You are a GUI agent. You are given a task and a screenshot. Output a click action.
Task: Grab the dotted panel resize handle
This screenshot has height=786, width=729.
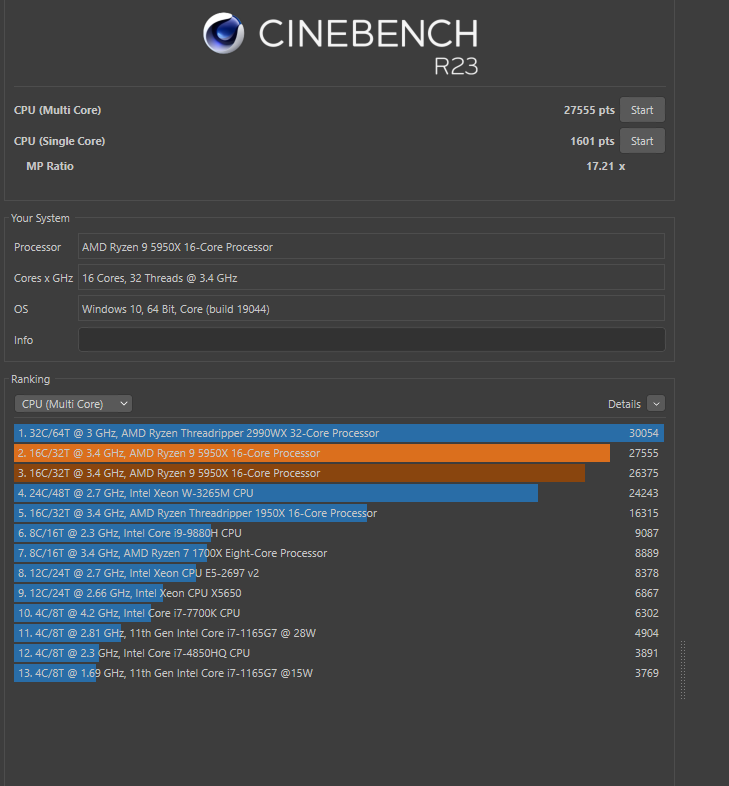click(683, 670)
